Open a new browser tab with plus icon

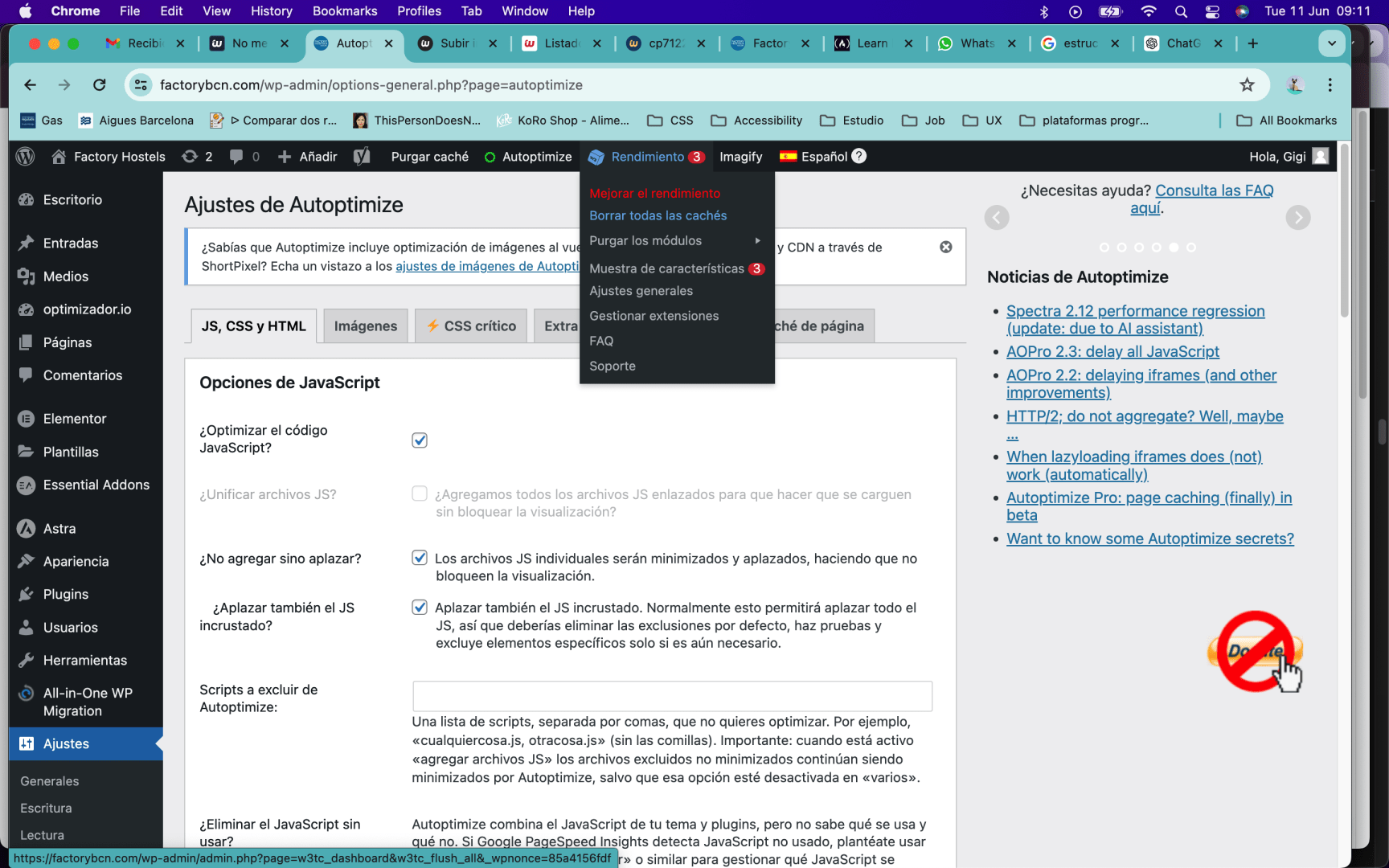click(1252, 43)
